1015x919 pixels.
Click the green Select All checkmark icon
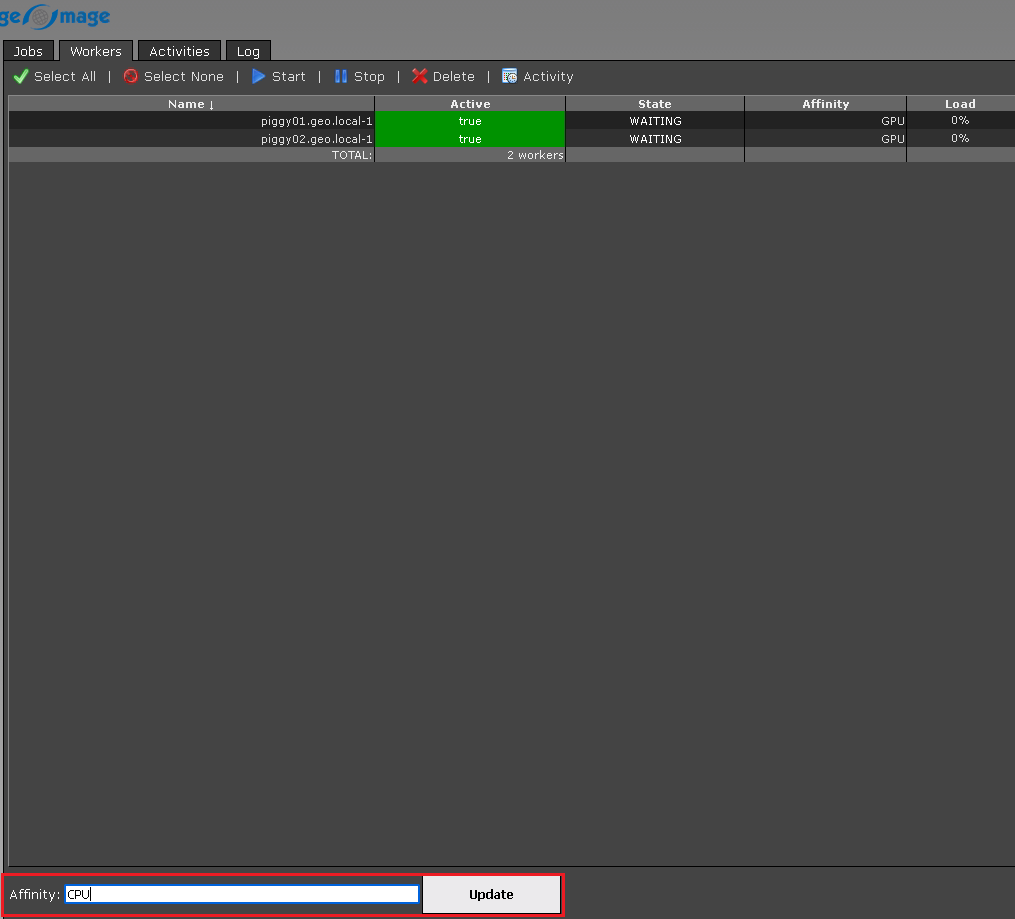click(x=21, y=76)
